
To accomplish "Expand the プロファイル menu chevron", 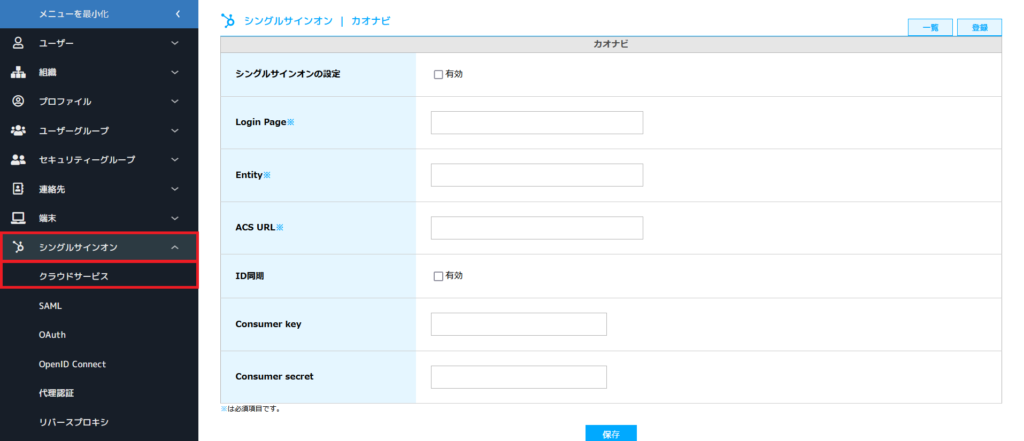I will click(174, 101).
